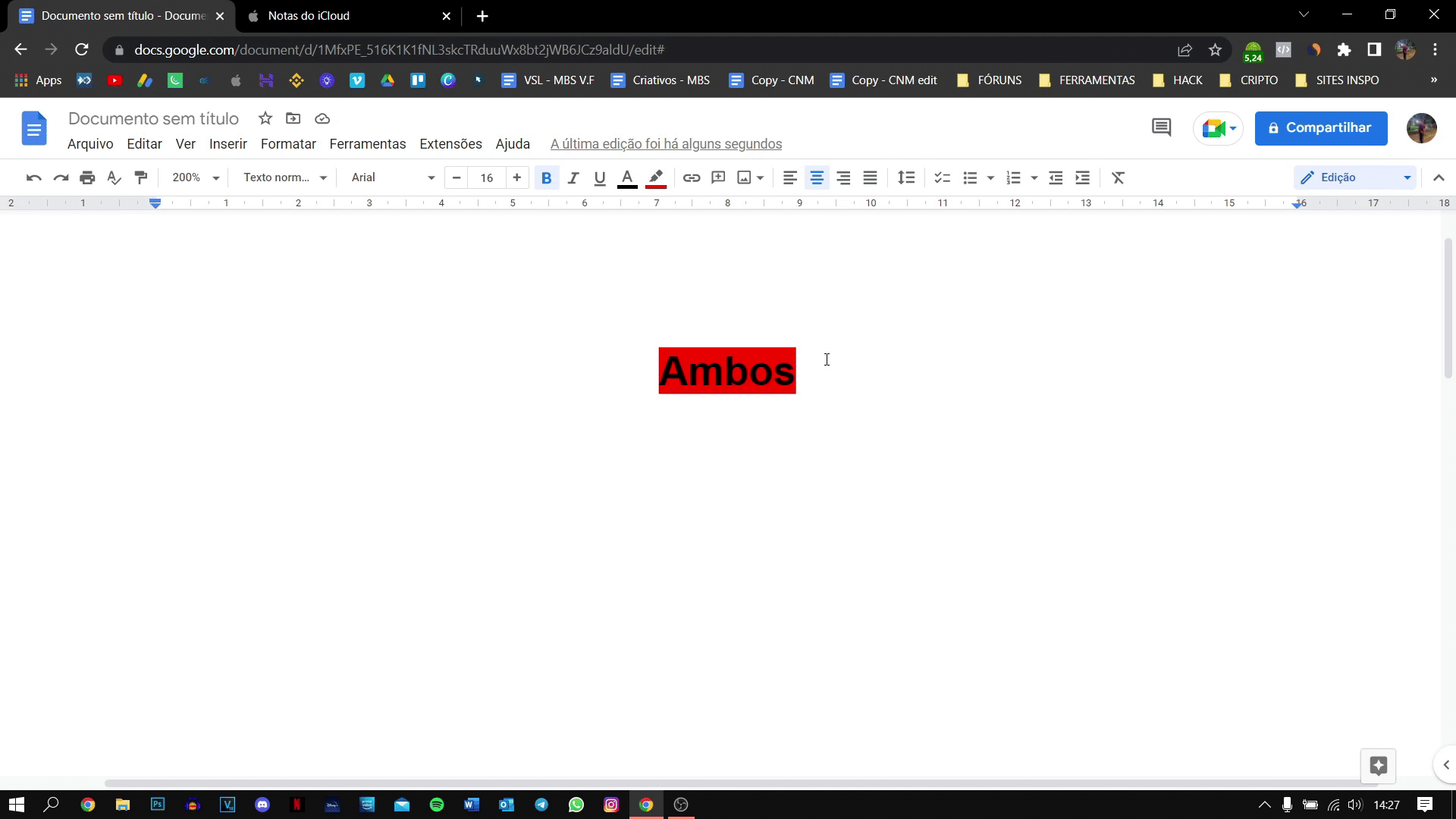Expand the Arial font dropdown
This screenshot has width=1456, height=819.
(393, 177)
